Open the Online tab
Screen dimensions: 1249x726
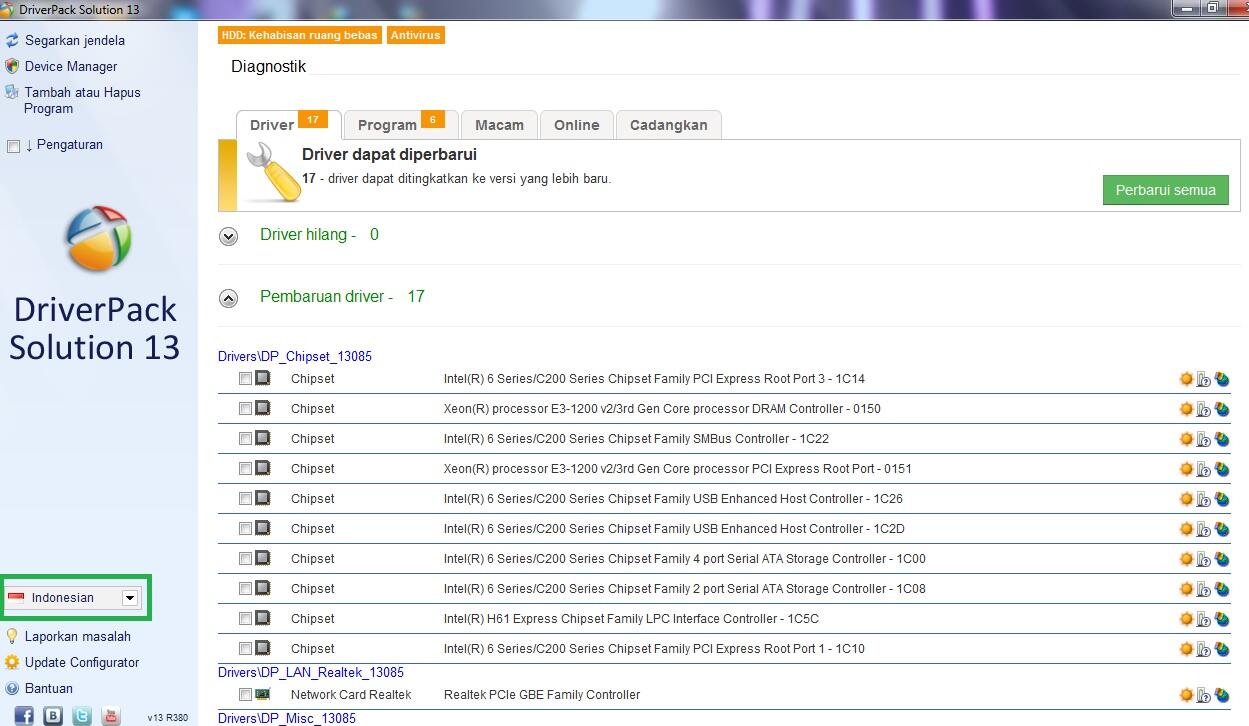577,125
